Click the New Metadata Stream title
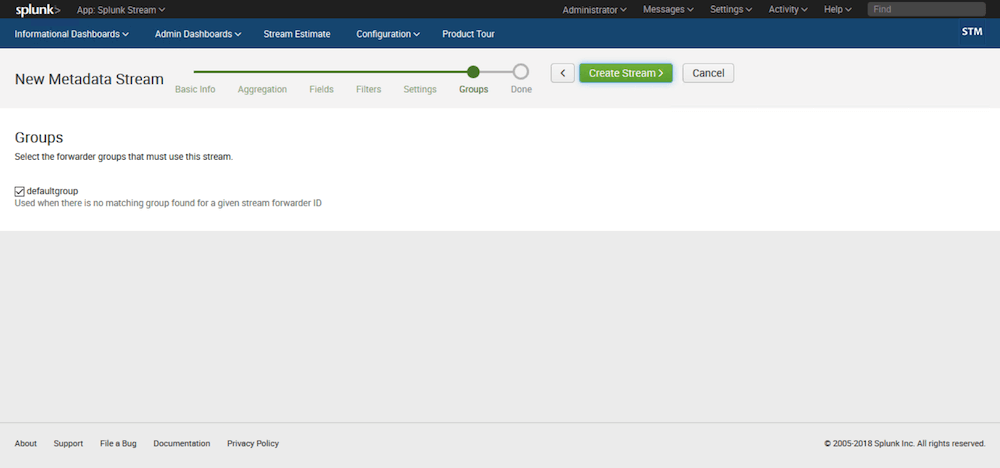The image size is (1000, 468). [x=89, y=79]
